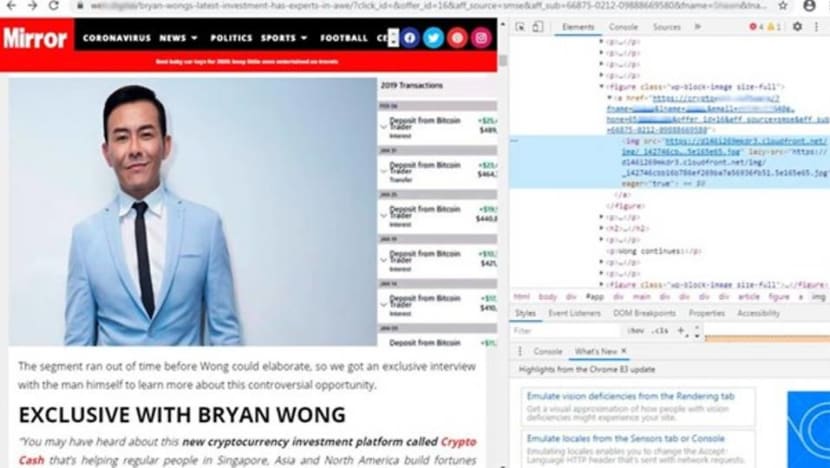
Task: Open the Chrome profile avatar icon
Action: [809, 6]
